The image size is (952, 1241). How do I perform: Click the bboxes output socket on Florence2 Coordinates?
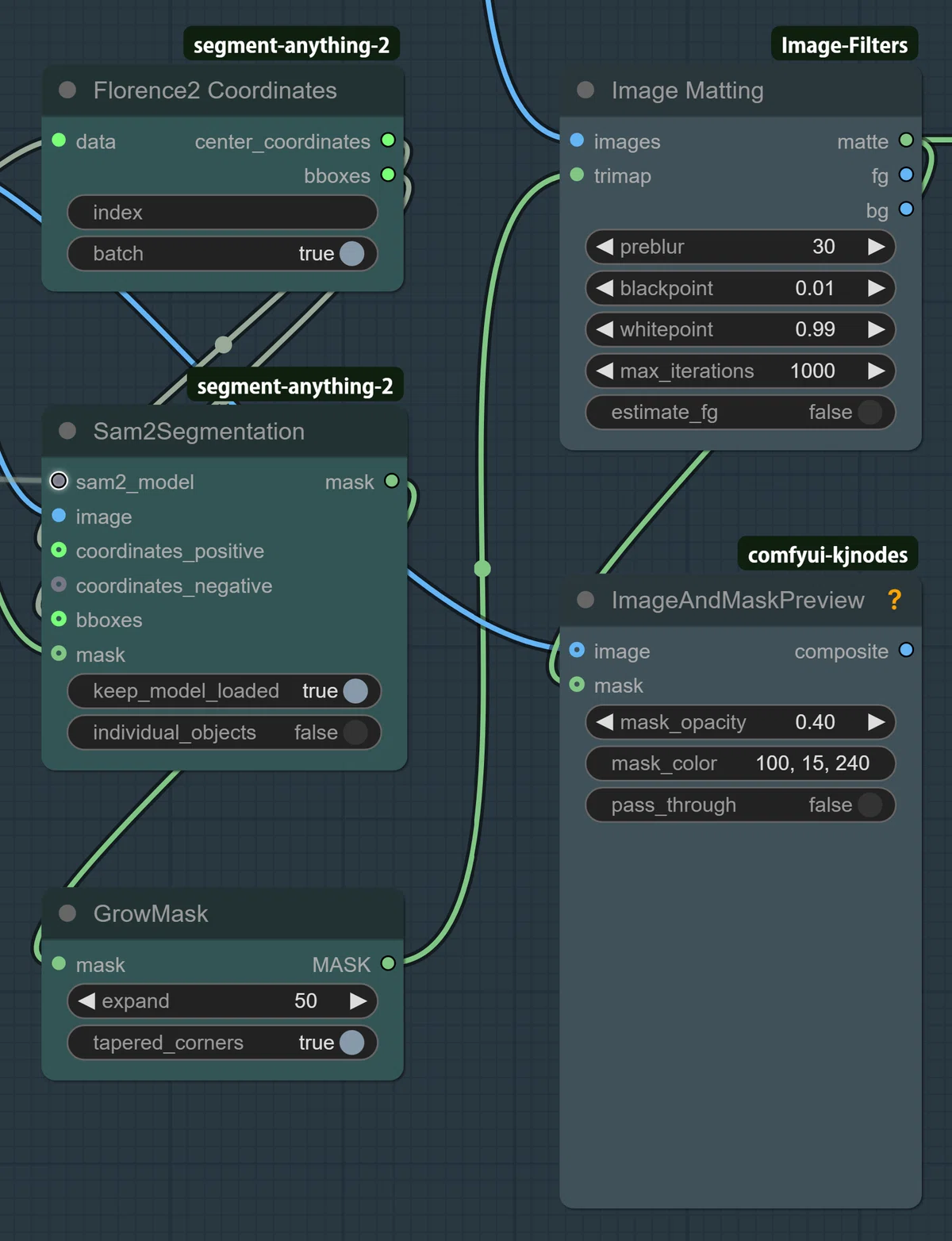pyautogui.click(x=388, y=175)
